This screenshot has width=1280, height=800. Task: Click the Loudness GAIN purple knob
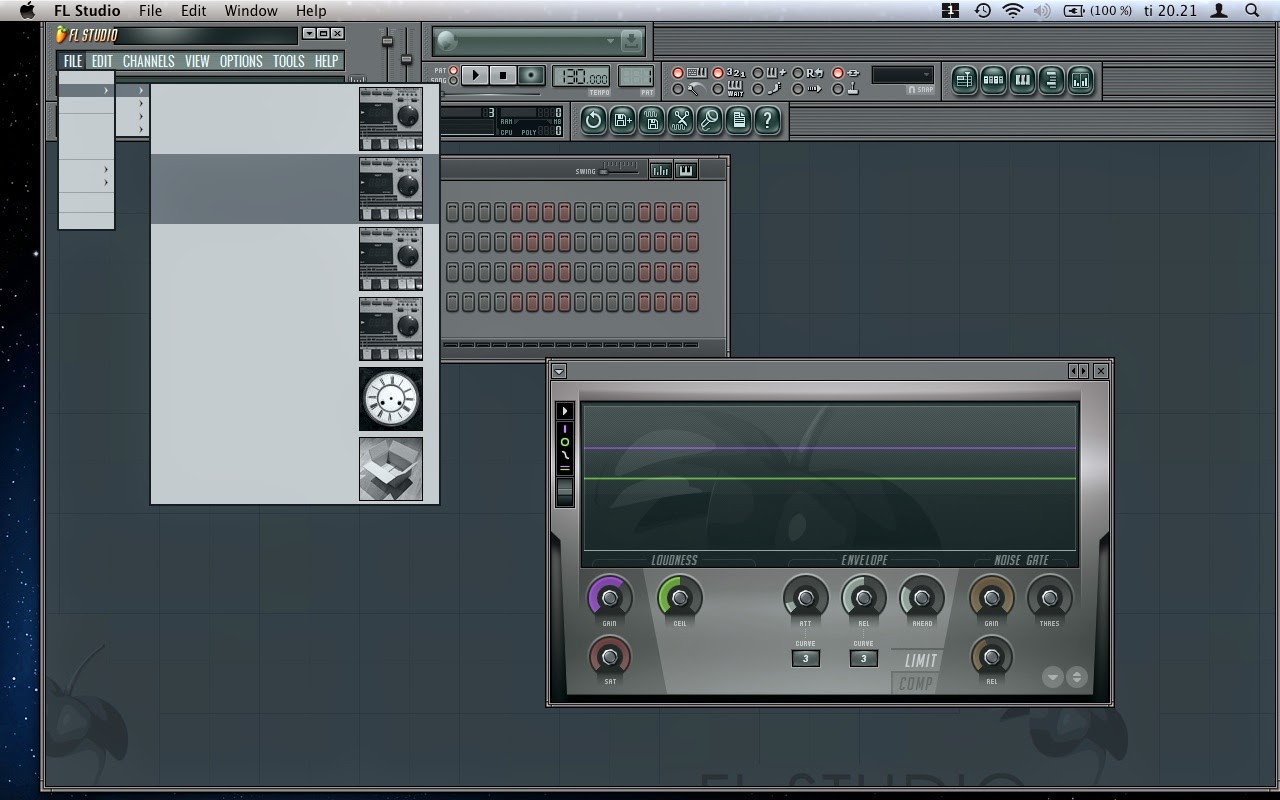tap(609, 598)
